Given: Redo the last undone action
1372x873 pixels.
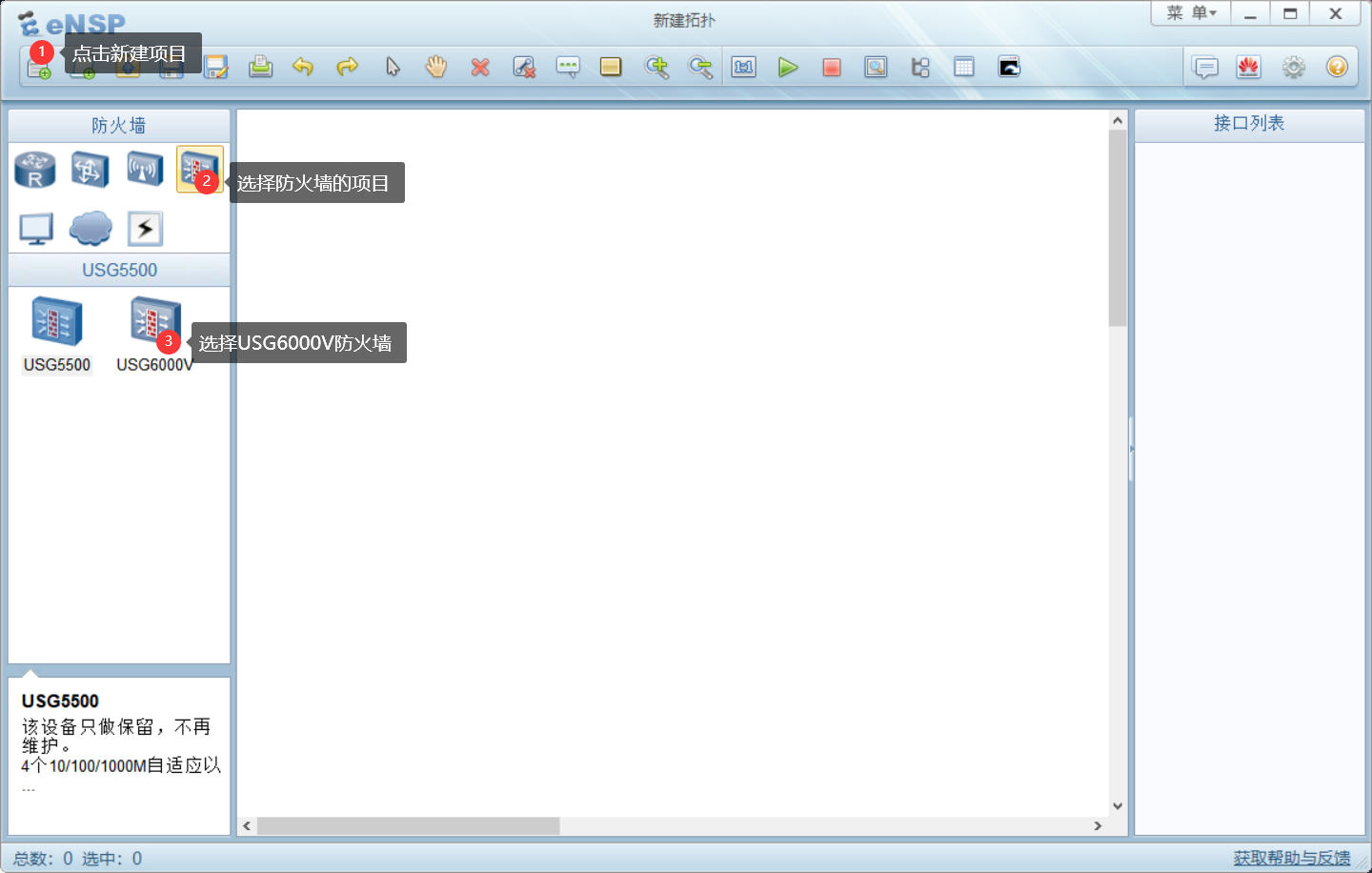Looking at the screenshot, I should (348, 67).
